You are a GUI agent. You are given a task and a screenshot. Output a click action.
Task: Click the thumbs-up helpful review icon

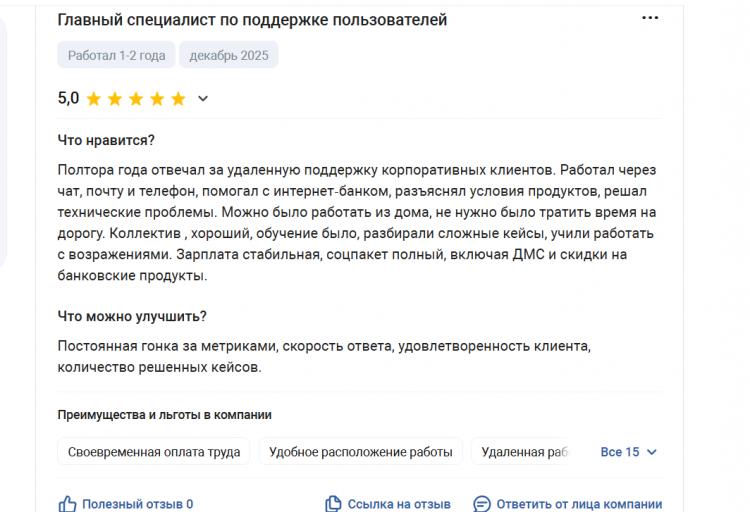pos(68,504)
